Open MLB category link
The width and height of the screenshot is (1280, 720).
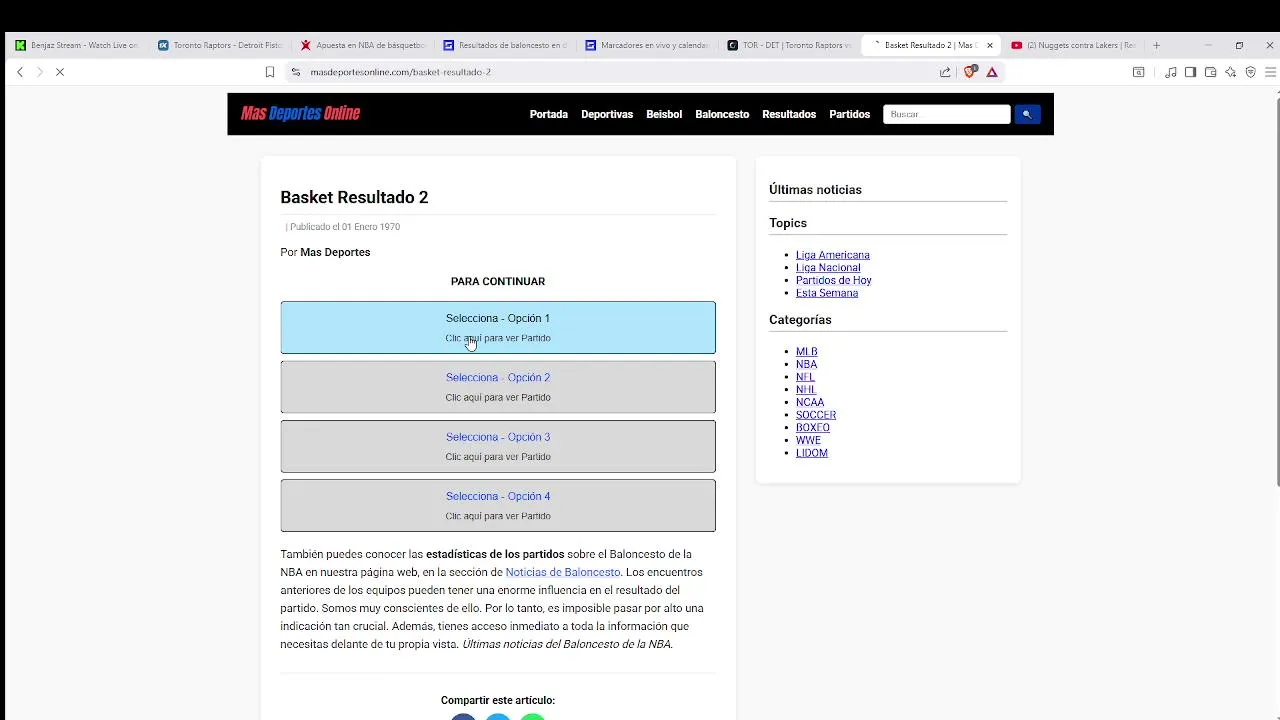806,352
